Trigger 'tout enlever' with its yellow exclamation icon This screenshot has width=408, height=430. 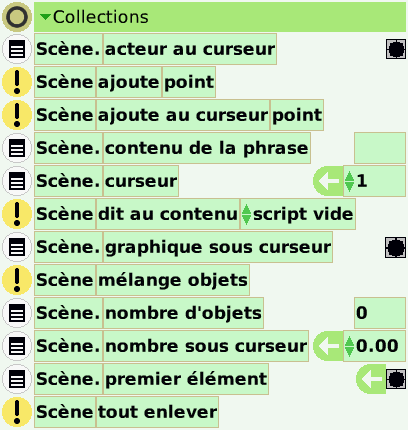point(17,412)
